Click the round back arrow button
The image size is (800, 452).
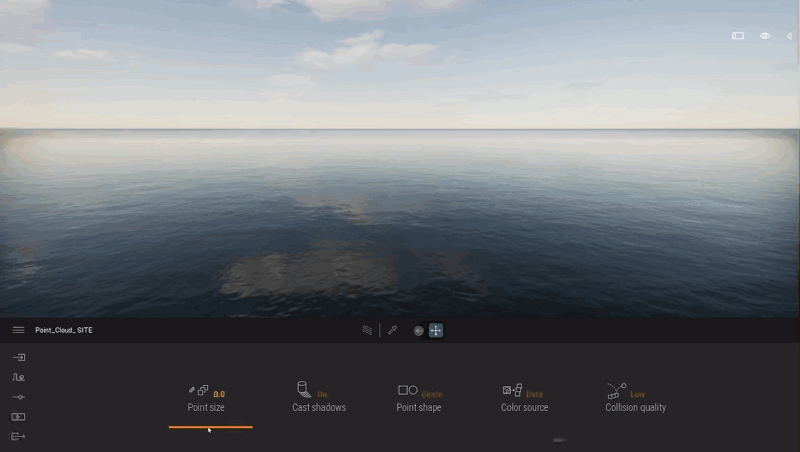click(419, 331)
